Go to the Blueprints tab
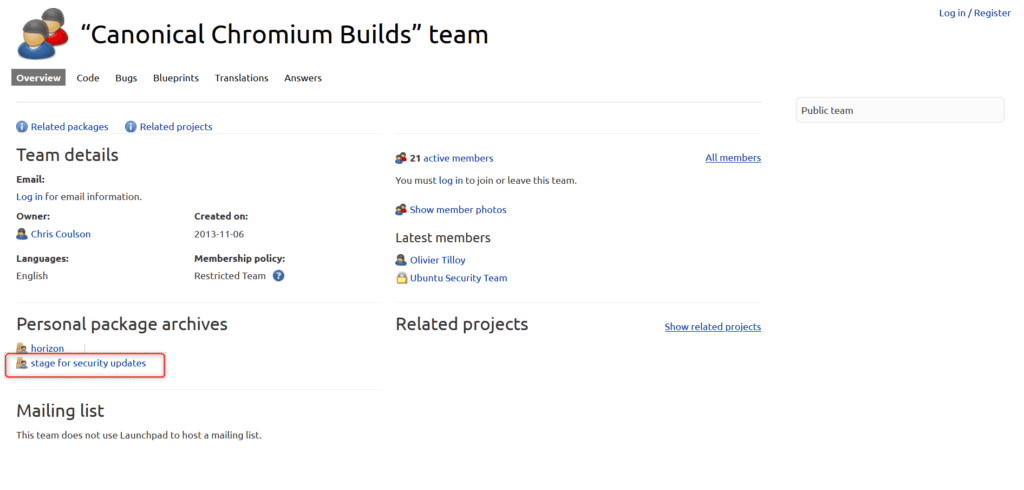Screen dimensions: 1024x490 tap(176, 78)
